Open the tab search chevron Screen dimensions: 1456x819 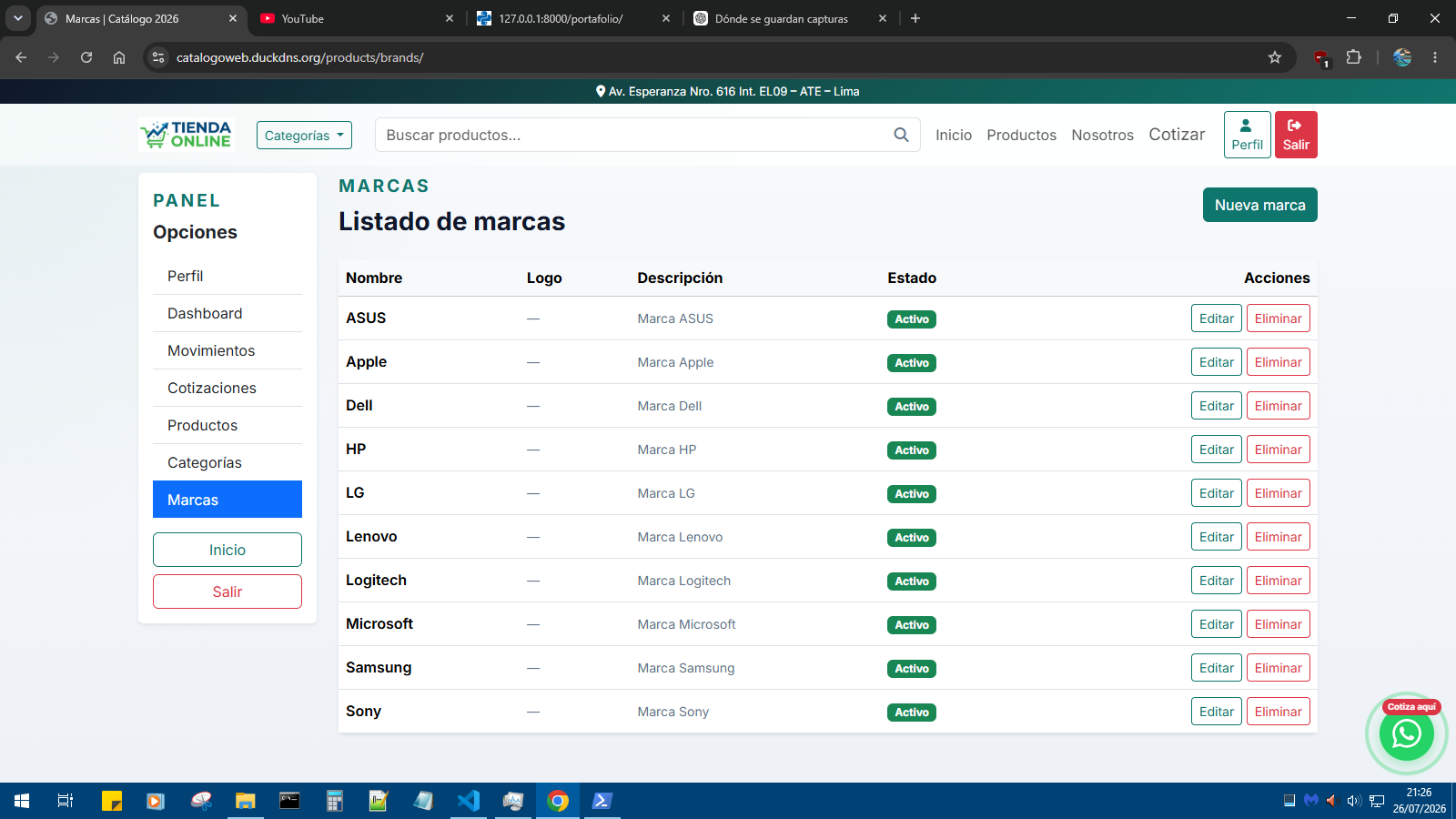pyautogui.click(x=18, y=18)
